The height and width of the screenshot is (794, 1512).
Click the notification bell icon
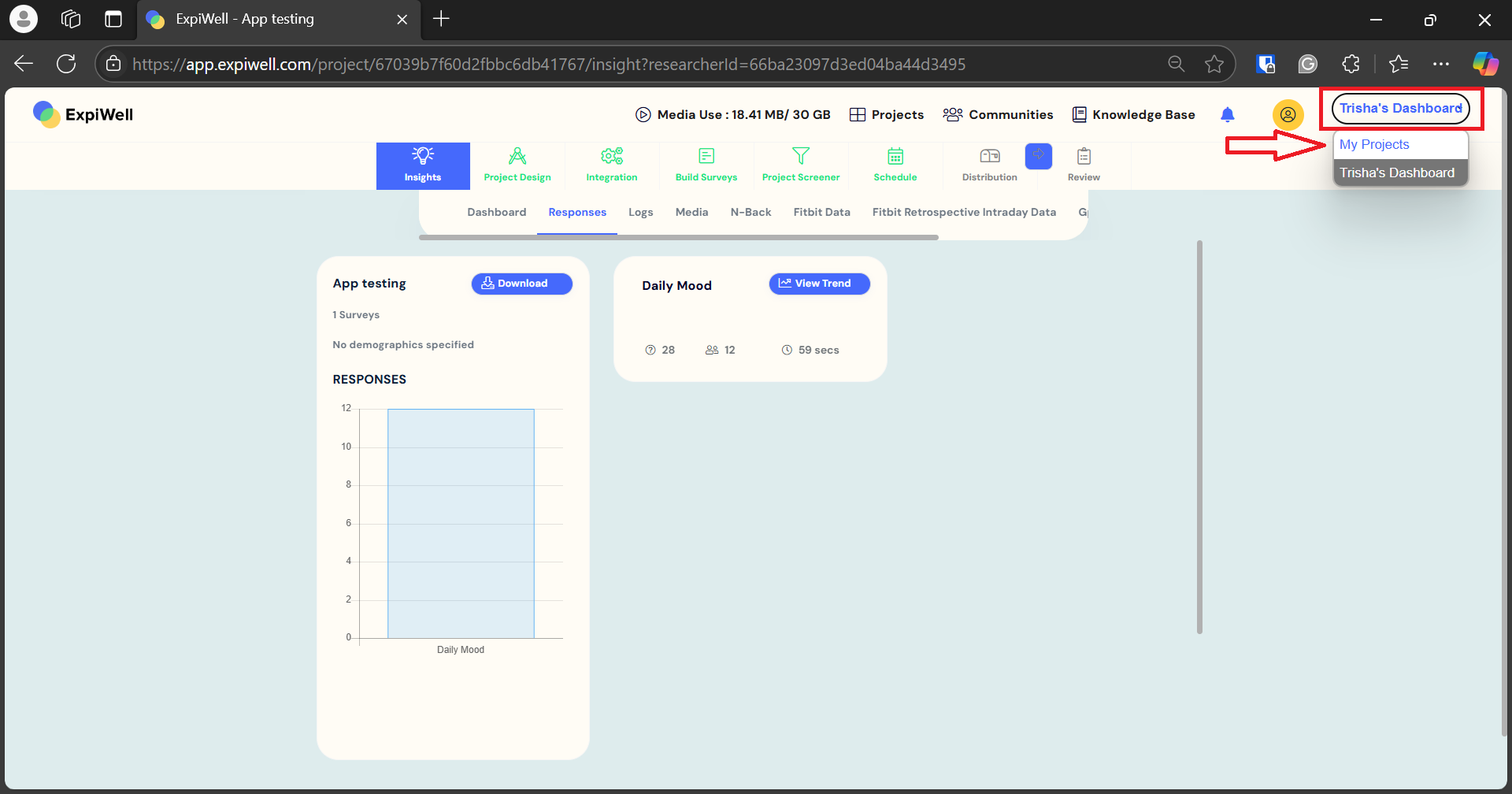(x=1227, y=115)
